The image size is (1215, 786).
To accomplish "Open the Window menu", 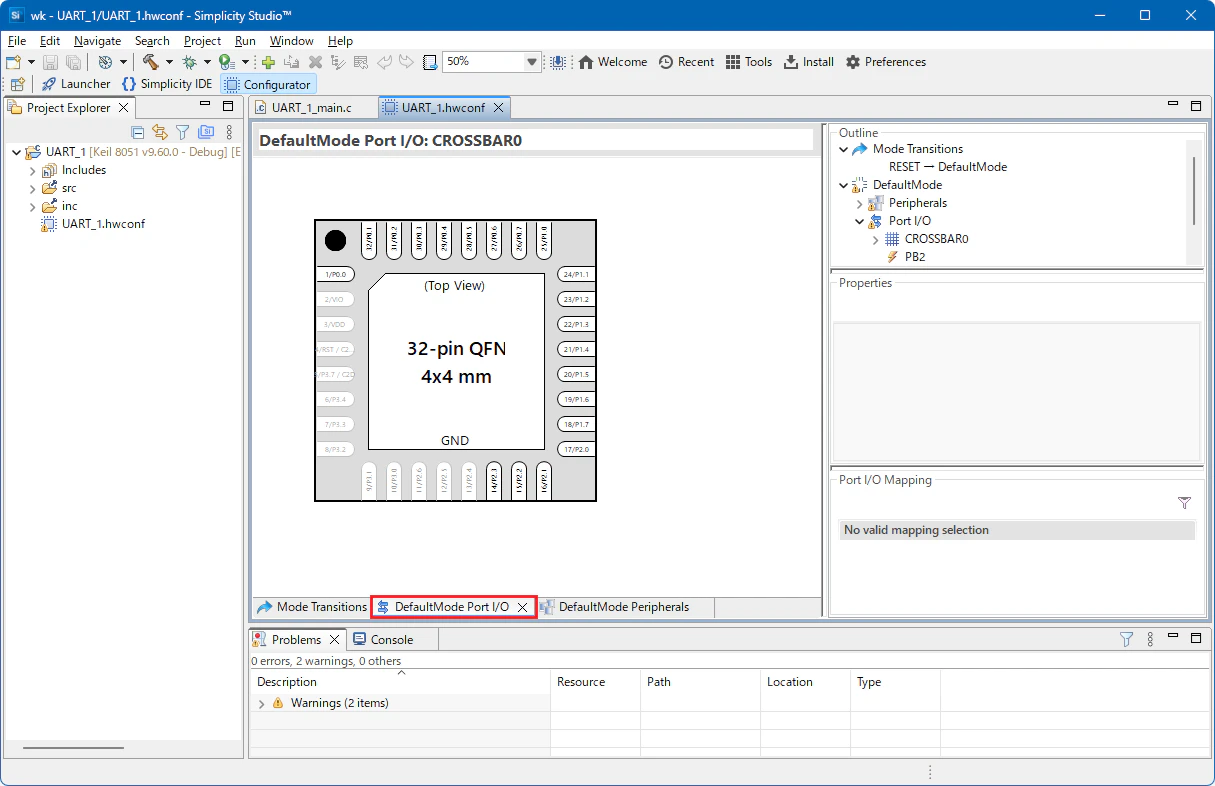I will [291, 41].
